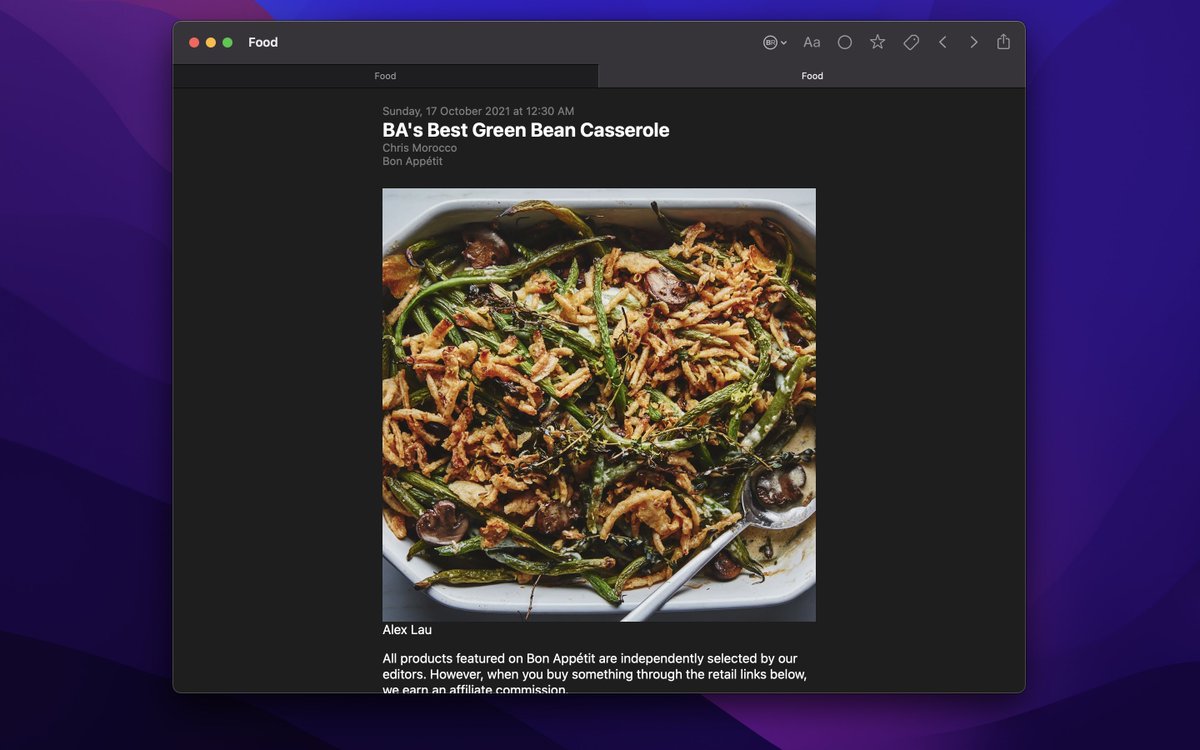The height and width of the screenshot is (750, 1200).
Task: Click the Bon Appétit source name
Action: [412, 161]
